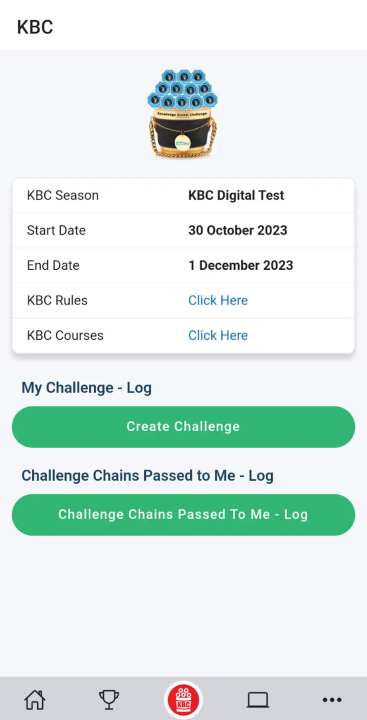Open the Home icon in bottom navigation
Screen dimensions: 367x720
pos(35,700)
